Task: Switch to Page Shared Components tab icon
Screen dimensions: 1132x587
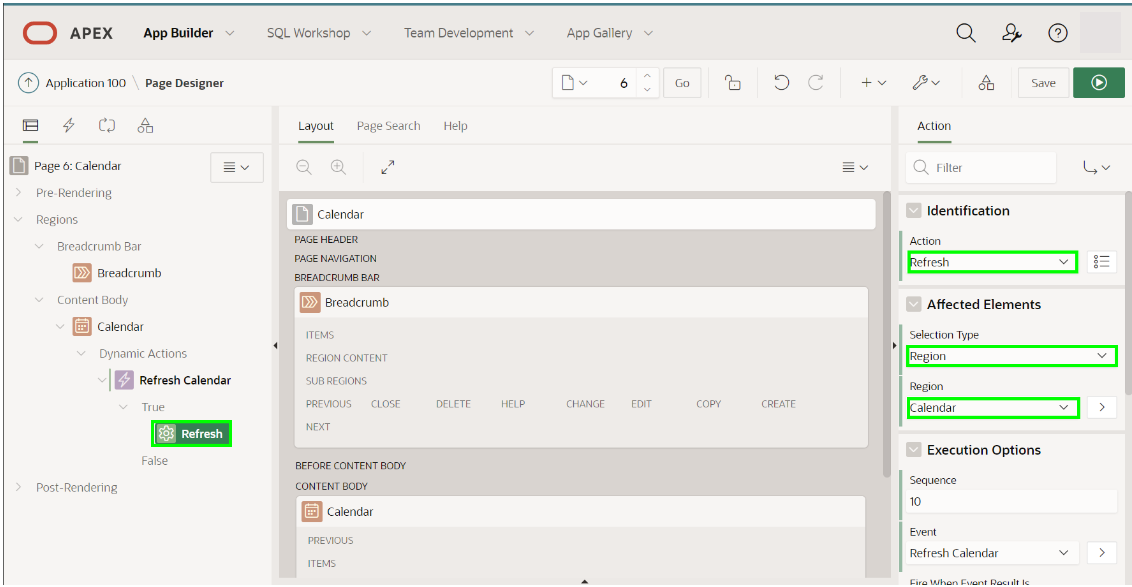Action: 145,126
